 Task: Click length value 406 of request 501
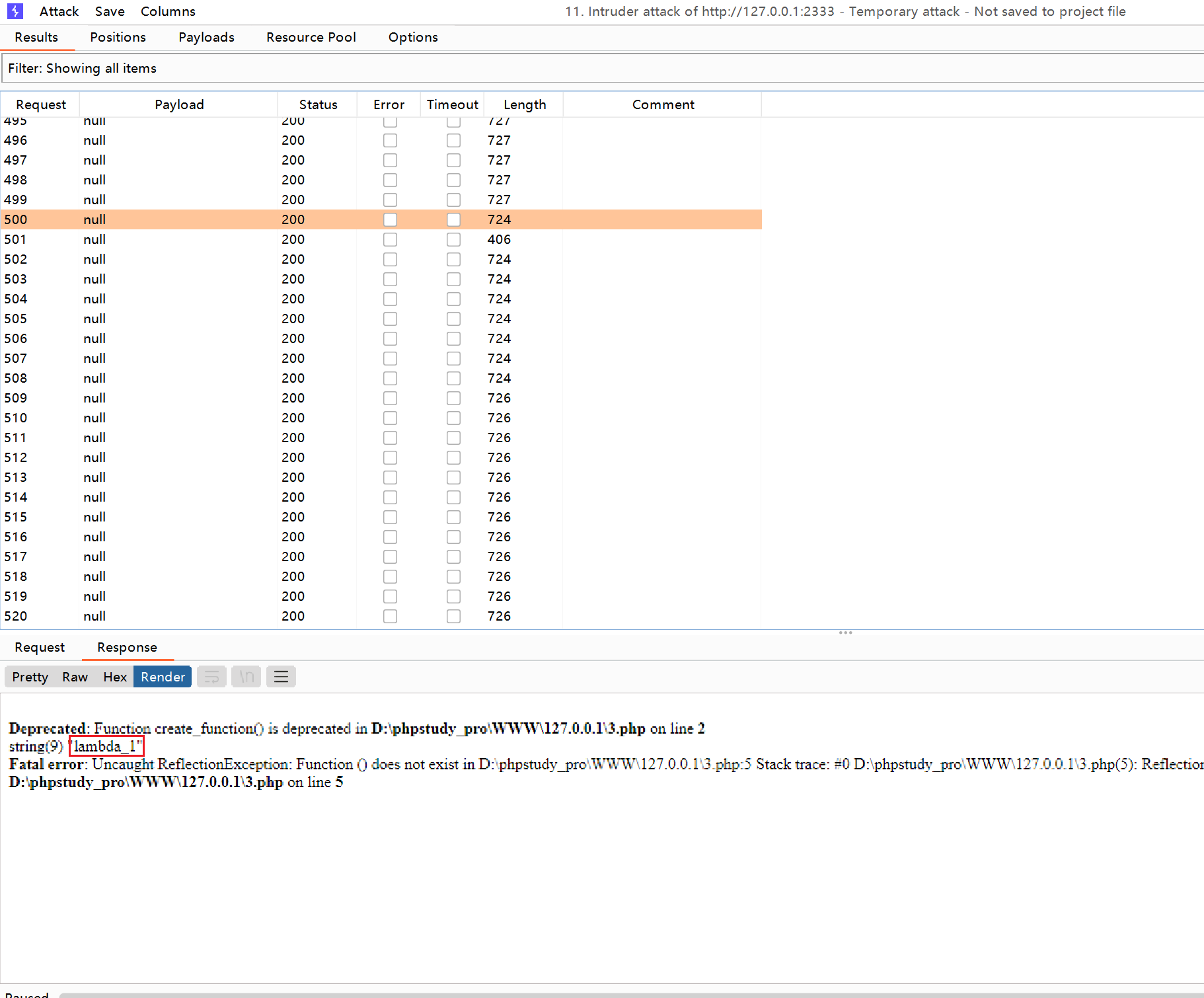(x=499, y=239)
